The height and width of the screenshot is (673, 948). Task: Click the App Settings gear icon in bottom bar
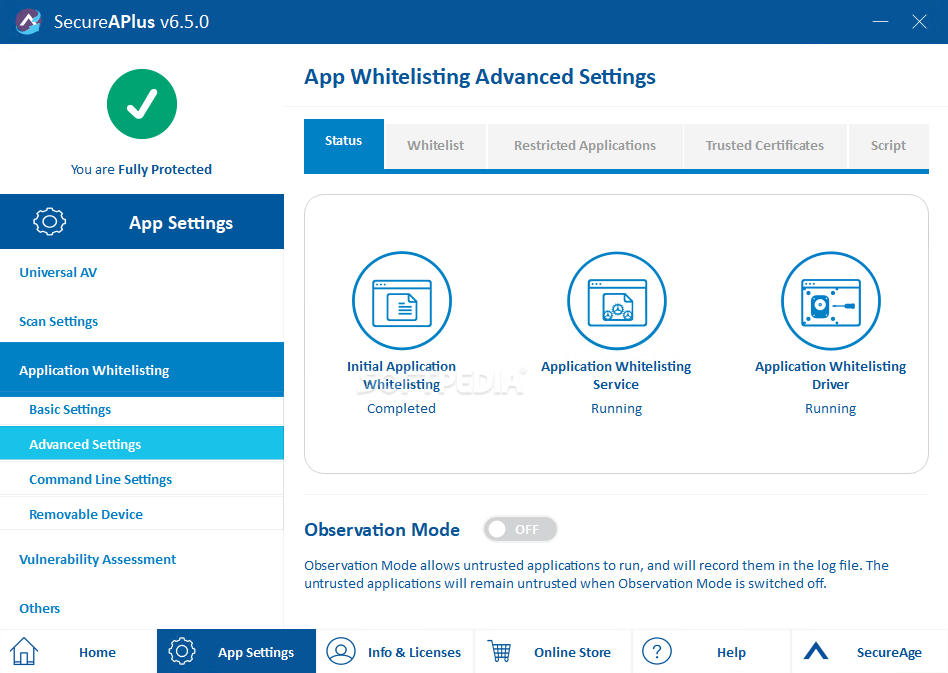[182, 651]
